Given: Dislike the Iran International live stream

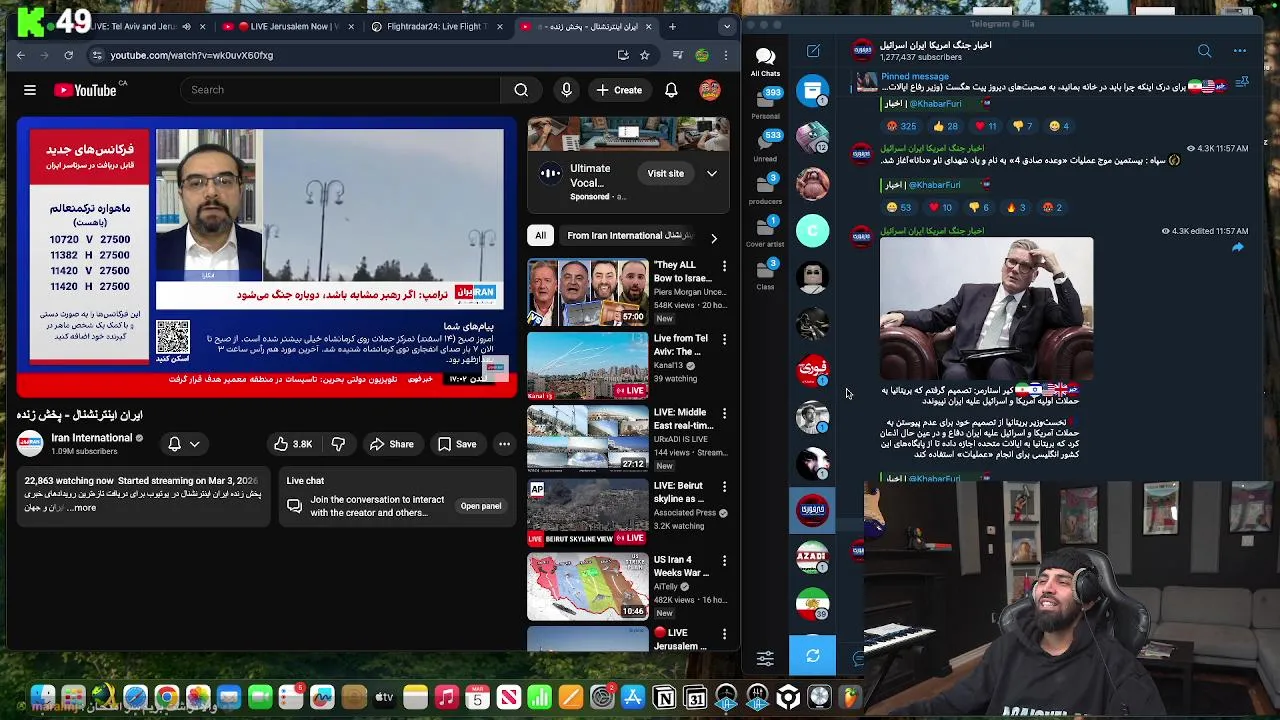Looking at the screenshot, I should (x=338, y=444).
